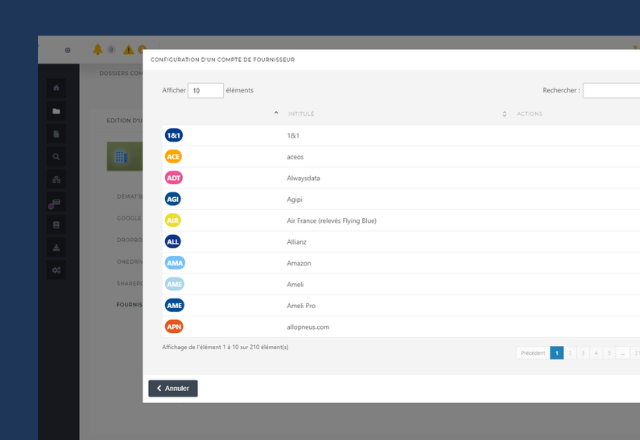Viewport: 640px width, 440px height.
Task: Open the Afficher elements count box
Action: click(x=205, y=91)
